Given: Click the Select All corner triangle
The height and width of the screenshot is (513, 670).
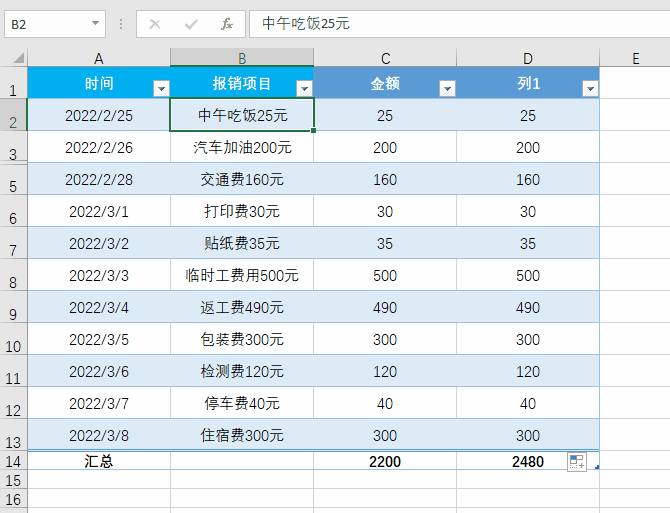Looking at the screenshot, I should point(18,57).
